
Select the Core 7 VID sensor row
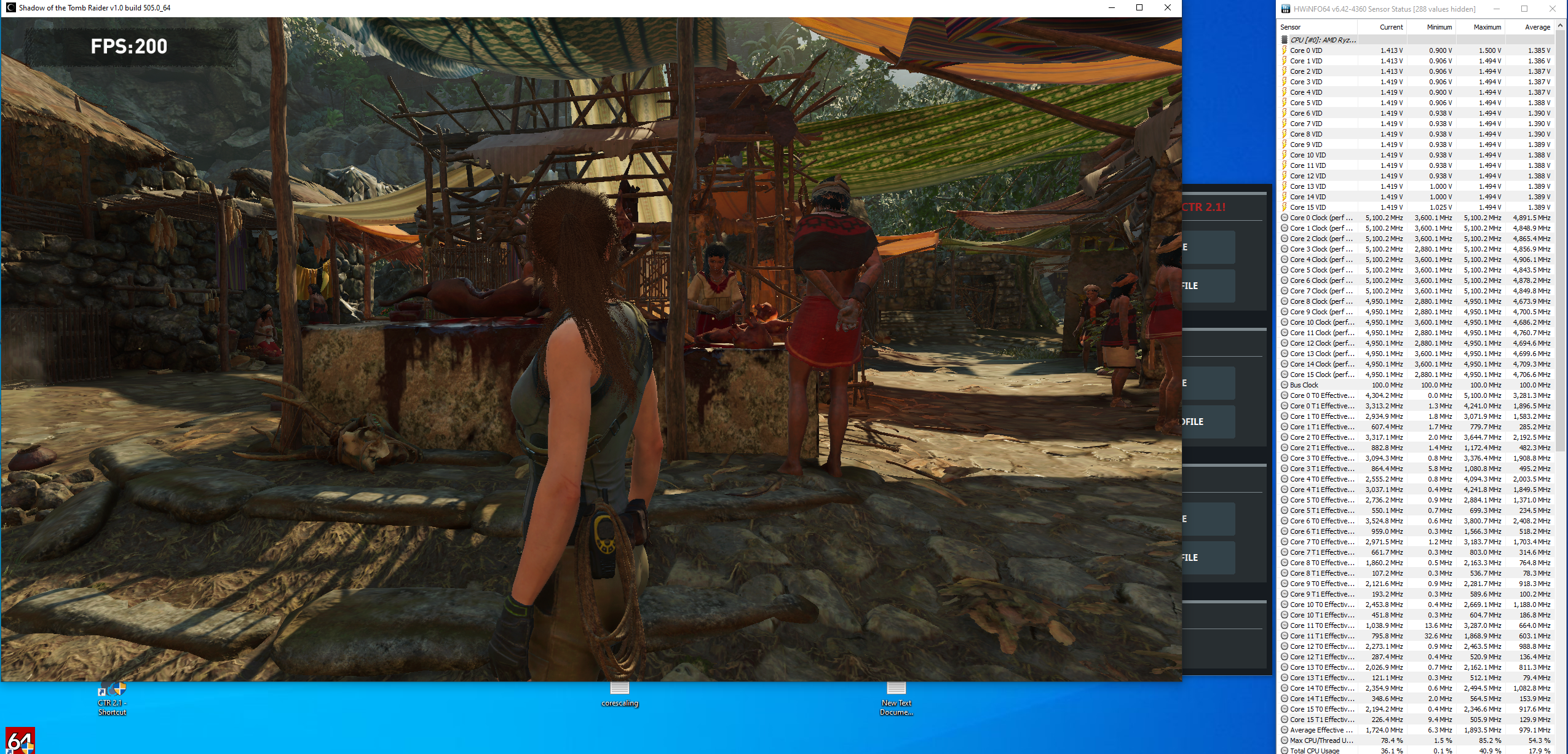(x=1416, y=124)
